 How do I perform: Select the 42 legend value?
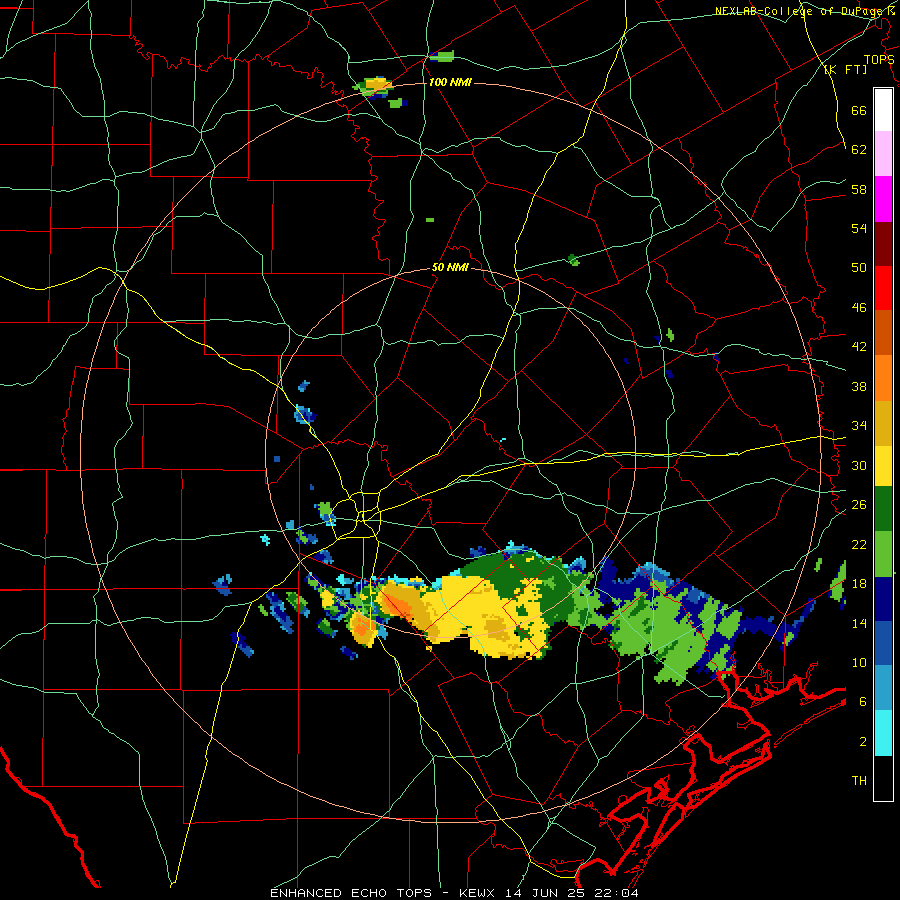(859, 347)
